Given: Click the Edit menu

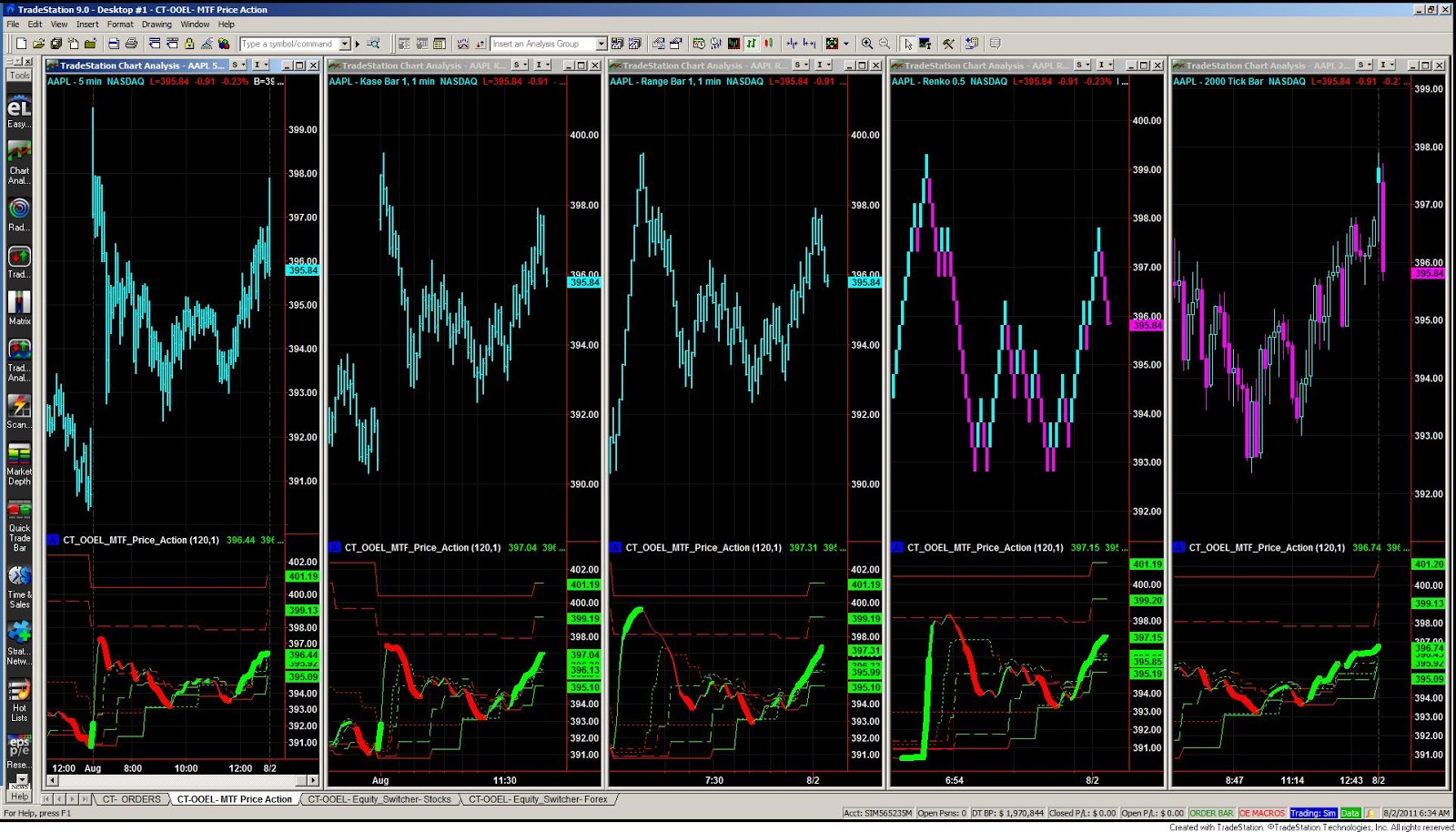Looking at the screenshot, I should tap(35, 25).
